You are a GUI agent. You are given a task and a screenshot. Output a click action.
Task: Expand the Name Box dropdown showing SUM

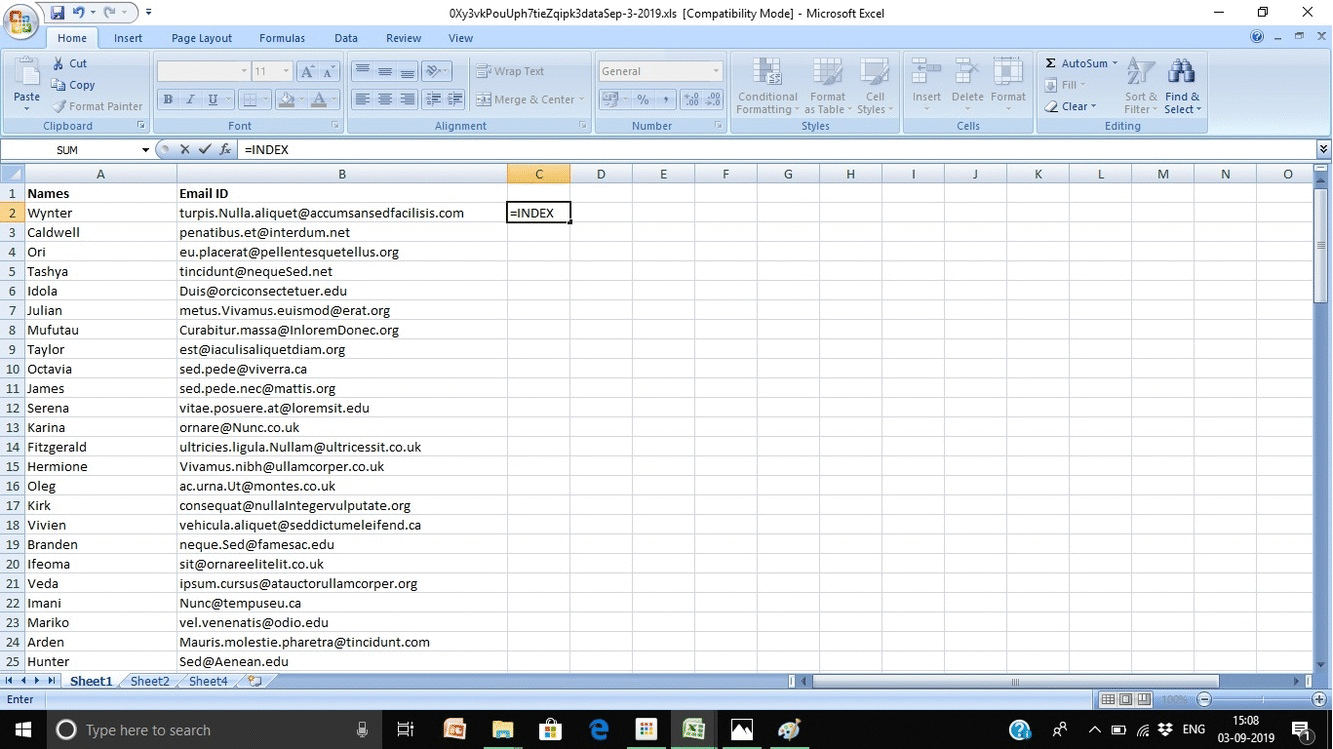[145, 150]
